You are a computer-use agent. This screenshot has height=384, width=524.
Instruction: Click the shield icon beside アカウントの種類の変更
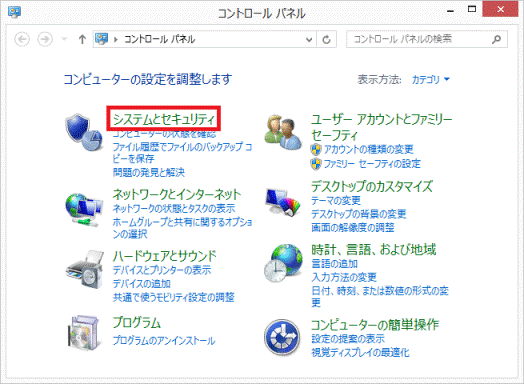(x=316, y=149)
